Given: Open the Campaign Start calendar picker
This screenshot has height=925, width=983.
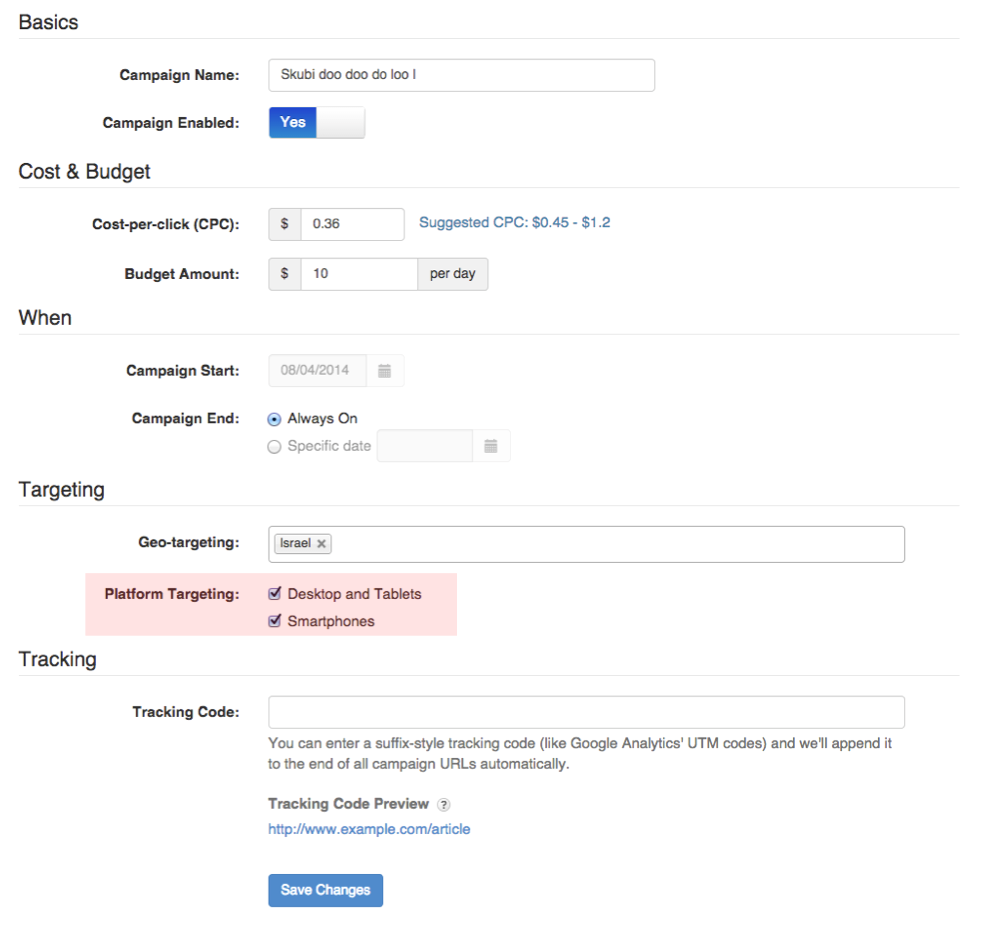Looking at the screenshot, I should click(x=385, y=371).
